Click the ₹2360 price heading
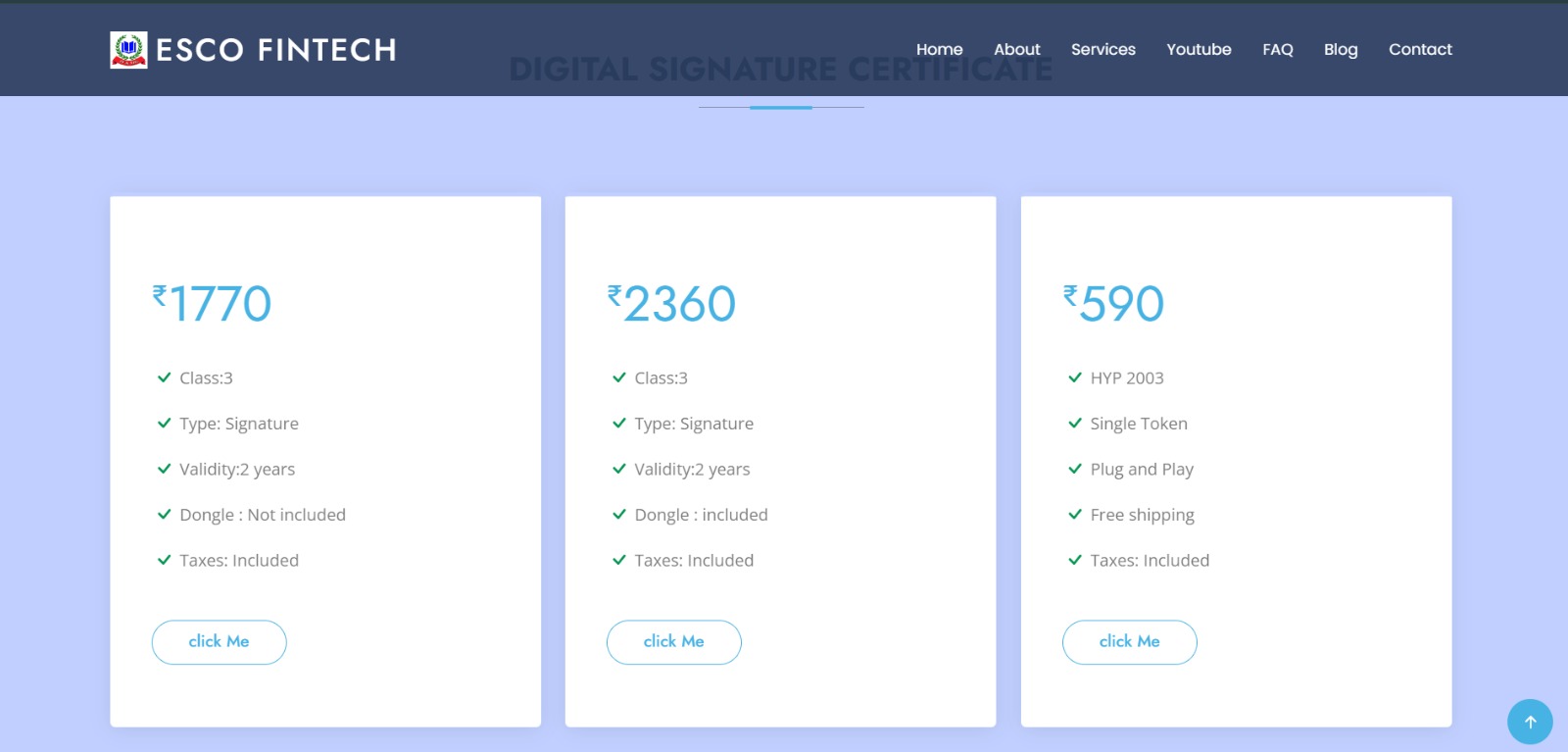The width and height of the screenshot is (1568, 752). coord(672,303)
